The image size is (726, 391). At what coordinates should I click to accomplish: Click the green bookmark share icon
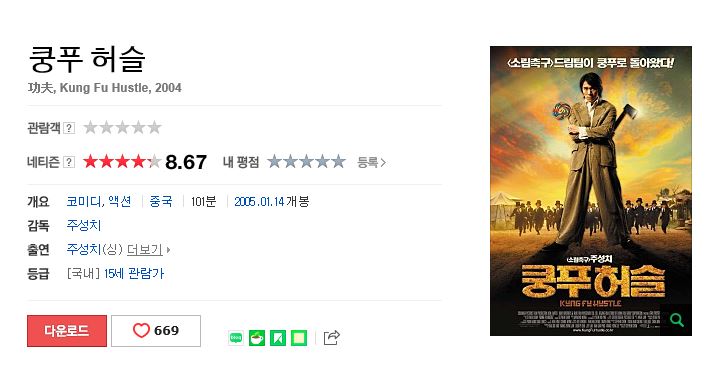278,338
